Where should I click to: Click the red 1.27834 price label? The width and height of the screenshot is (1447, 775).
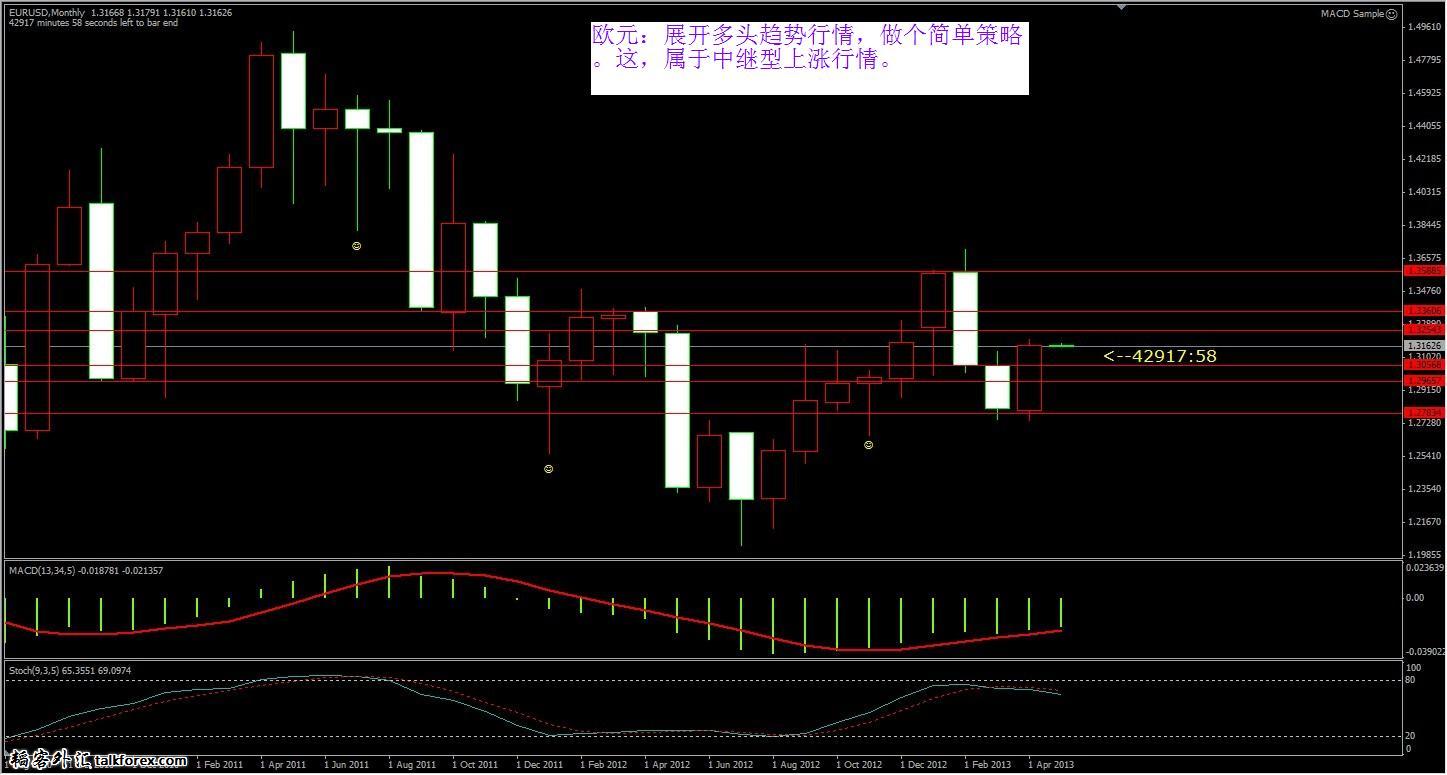(1423, 413)
